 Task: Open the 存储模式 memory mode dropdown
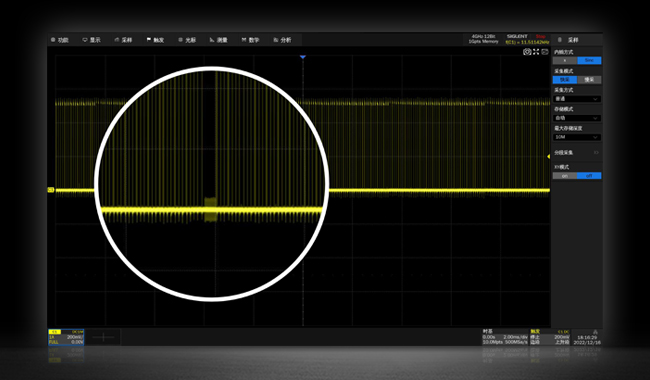click(x=577, y=118)
